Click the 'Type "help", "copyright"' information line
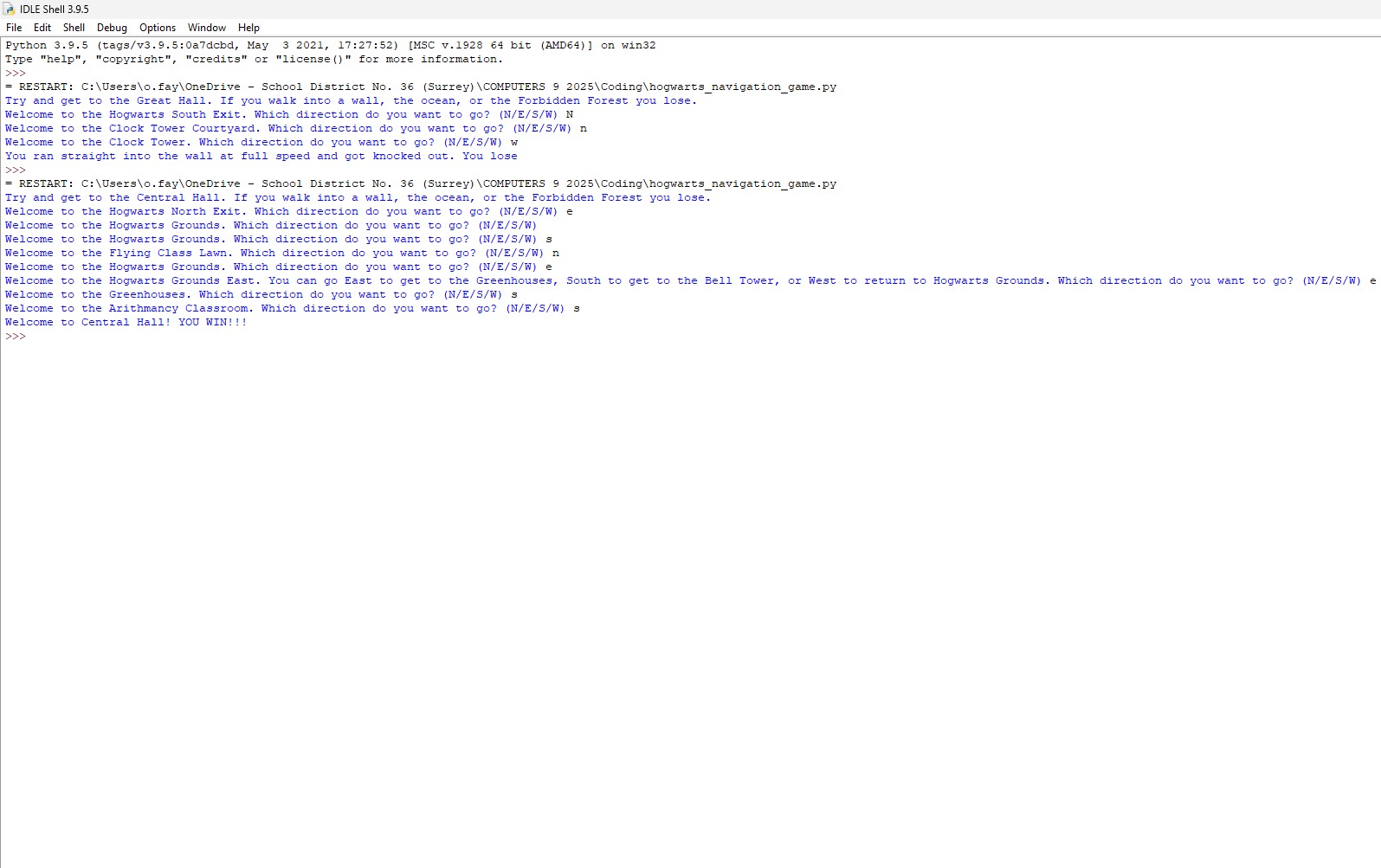This screenshot has width=1381, height=868. coord(254,59)
